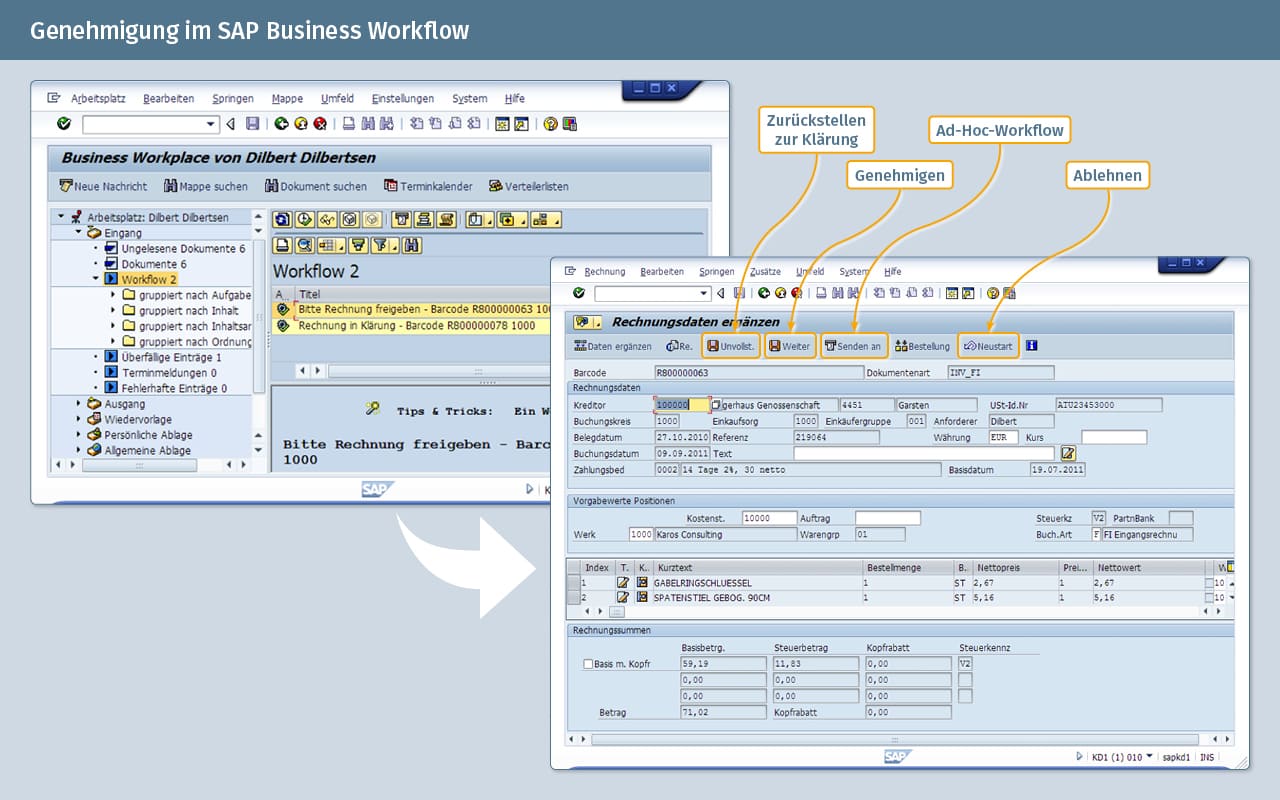
Task: Click the Create new session icon in Business Workplace
Action: coord(503,124)
